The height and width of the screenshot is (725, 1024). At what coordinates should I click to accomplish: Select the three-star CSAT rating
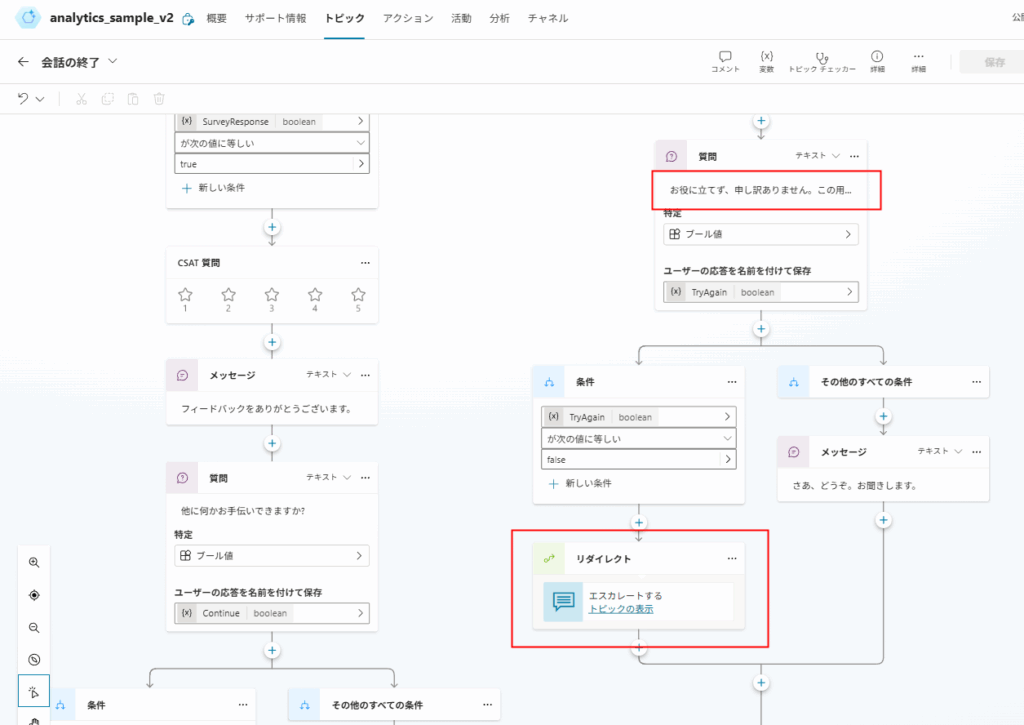[272, 295]
